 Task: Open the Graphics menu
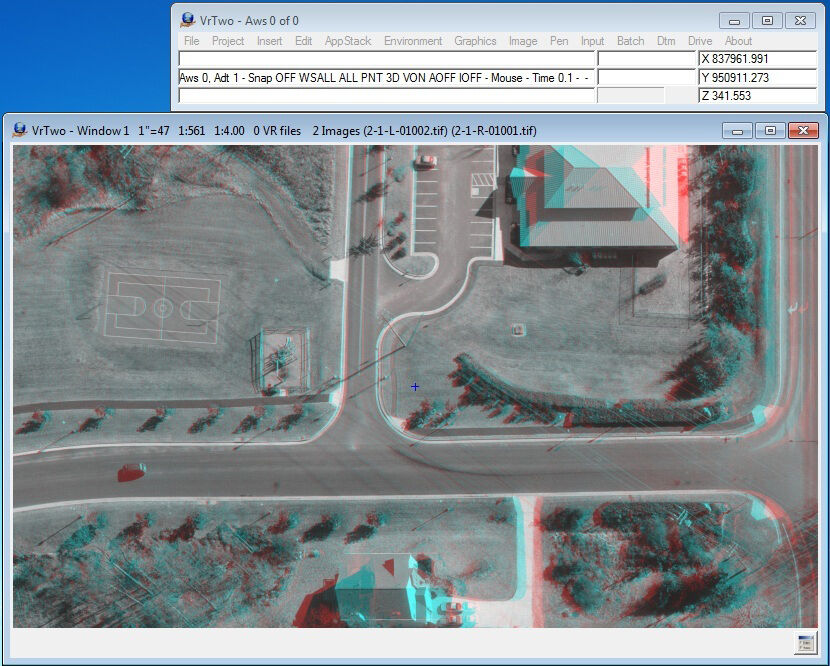tap(475, 41)
